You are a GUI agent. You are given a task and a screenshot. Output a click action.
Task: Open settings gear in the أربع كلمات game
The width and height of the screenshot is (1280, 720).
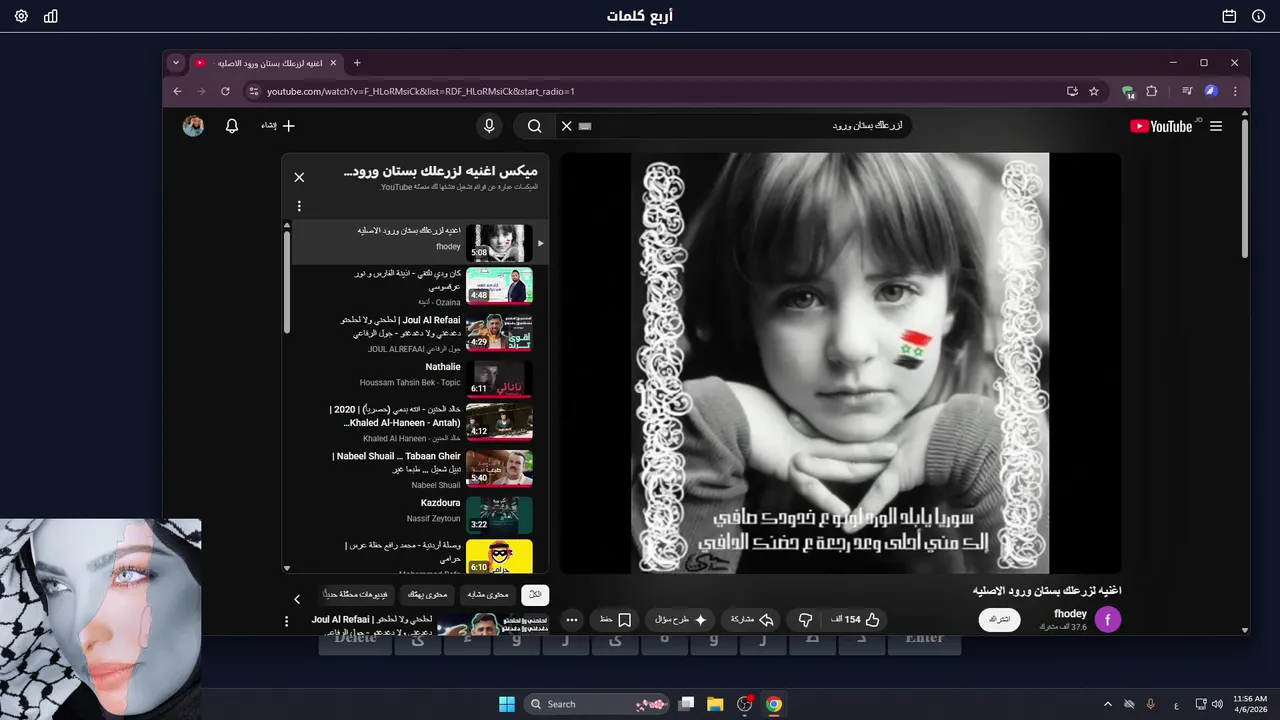(x=21, y=16)
